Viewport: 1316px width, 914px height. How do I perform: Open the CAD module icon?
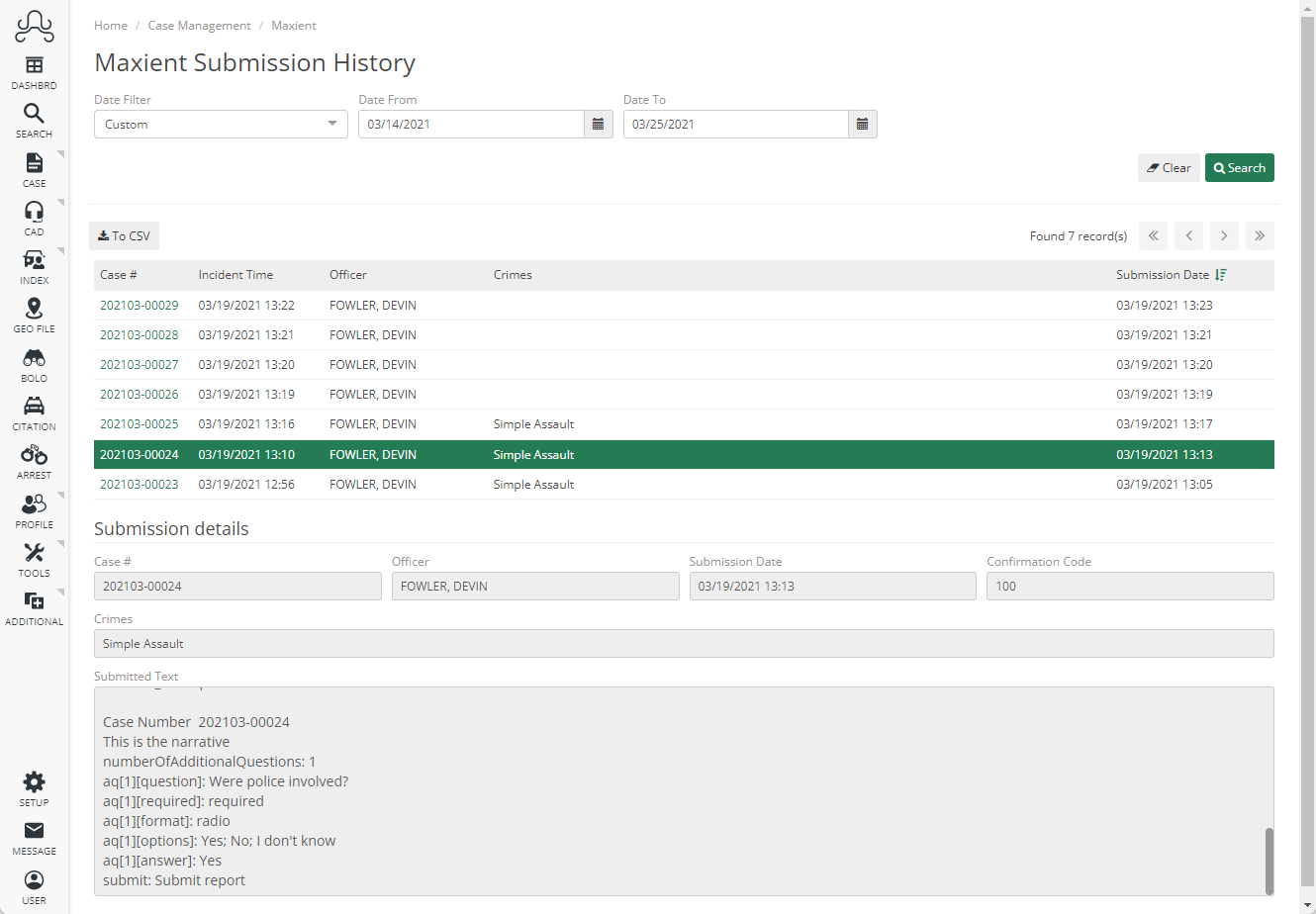34,213
